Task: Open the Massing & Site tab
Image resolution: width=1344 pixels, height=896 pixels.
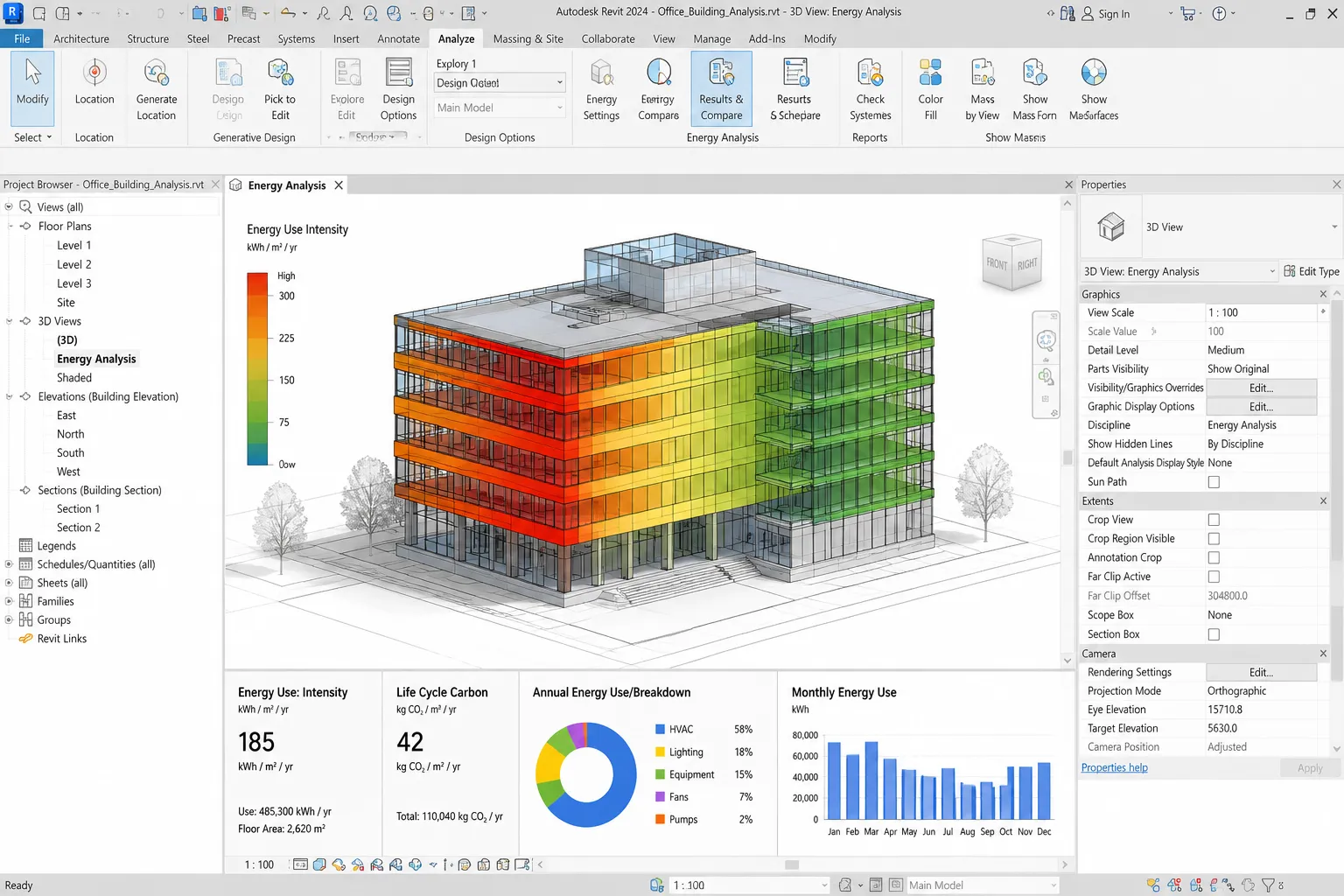Action: 528,39
